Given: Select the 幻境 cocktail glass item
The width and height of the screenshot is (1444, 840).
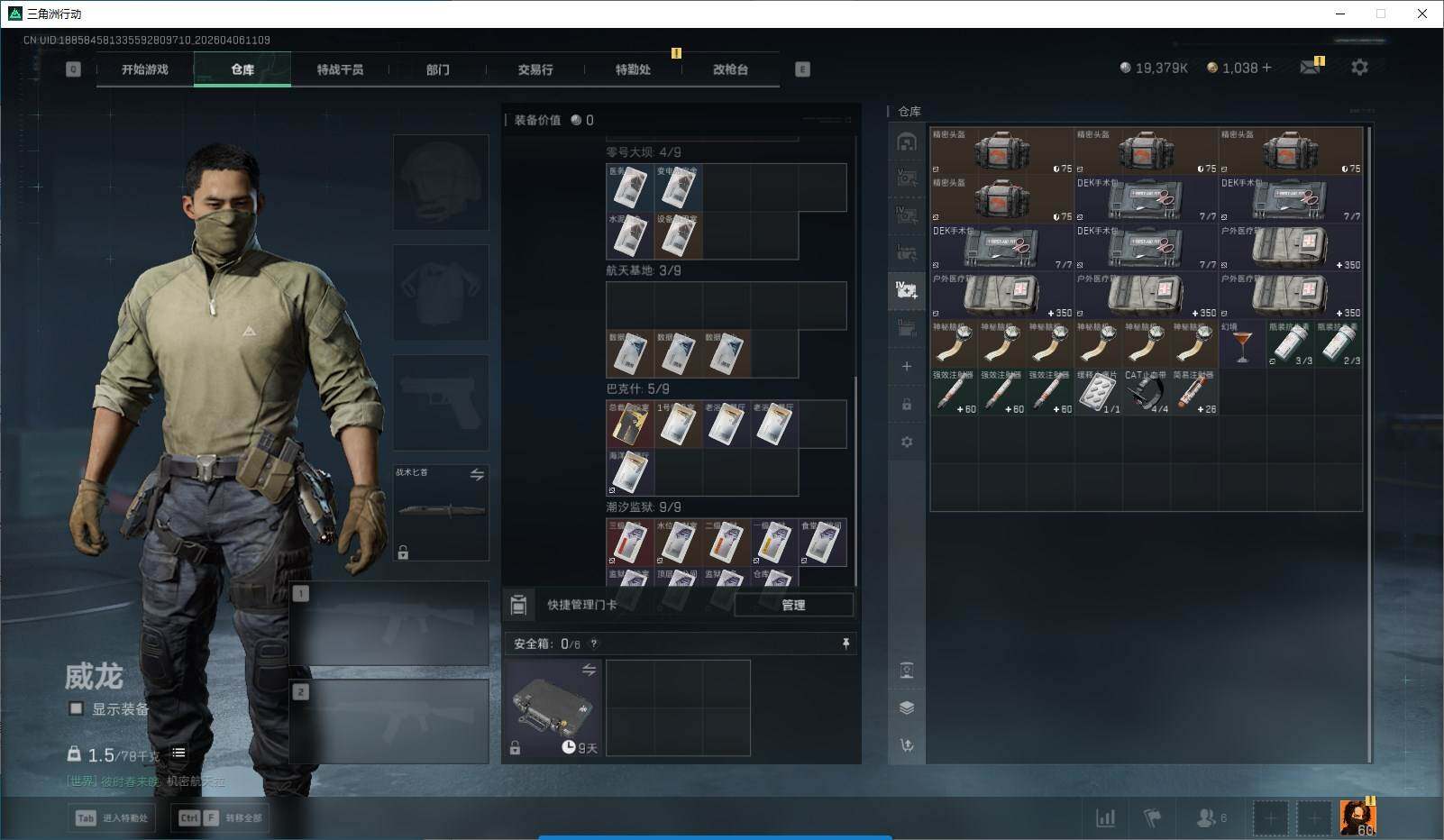Looking at the screenshot, I should 1243,343.
